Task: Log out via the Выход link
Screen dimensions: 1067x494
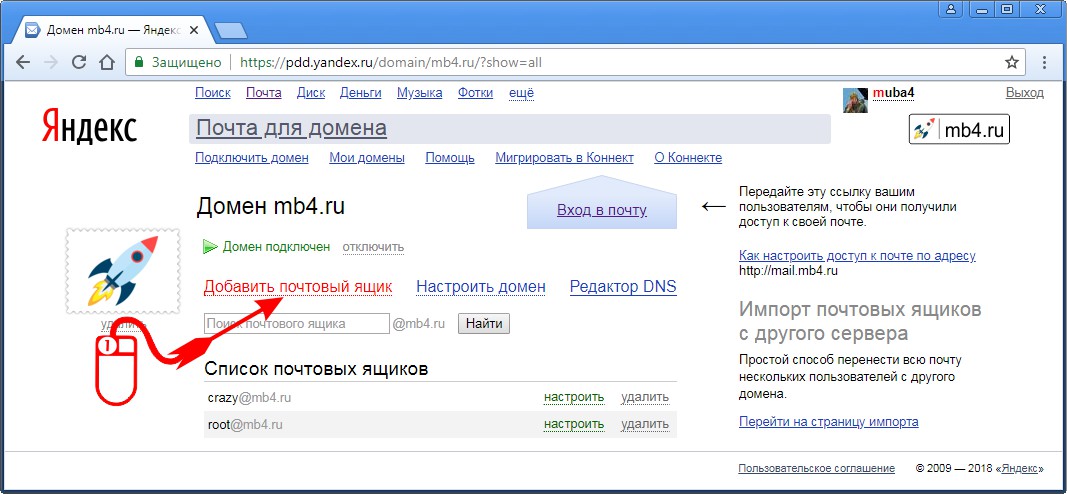Action: tap(1024, 93)
